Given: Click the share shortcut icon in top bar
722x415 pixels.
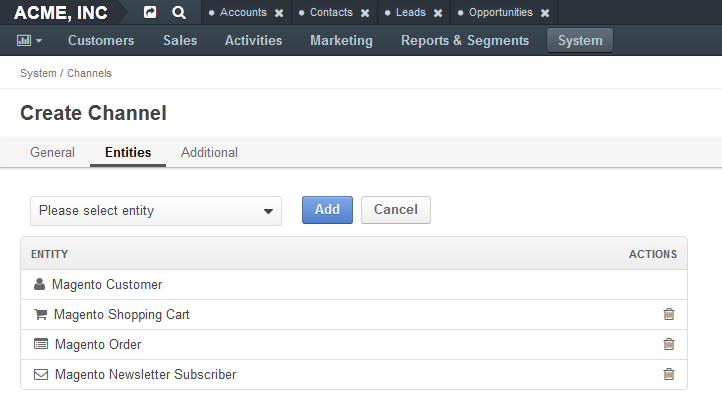Looking at the screenshot, I should (150, 12).
